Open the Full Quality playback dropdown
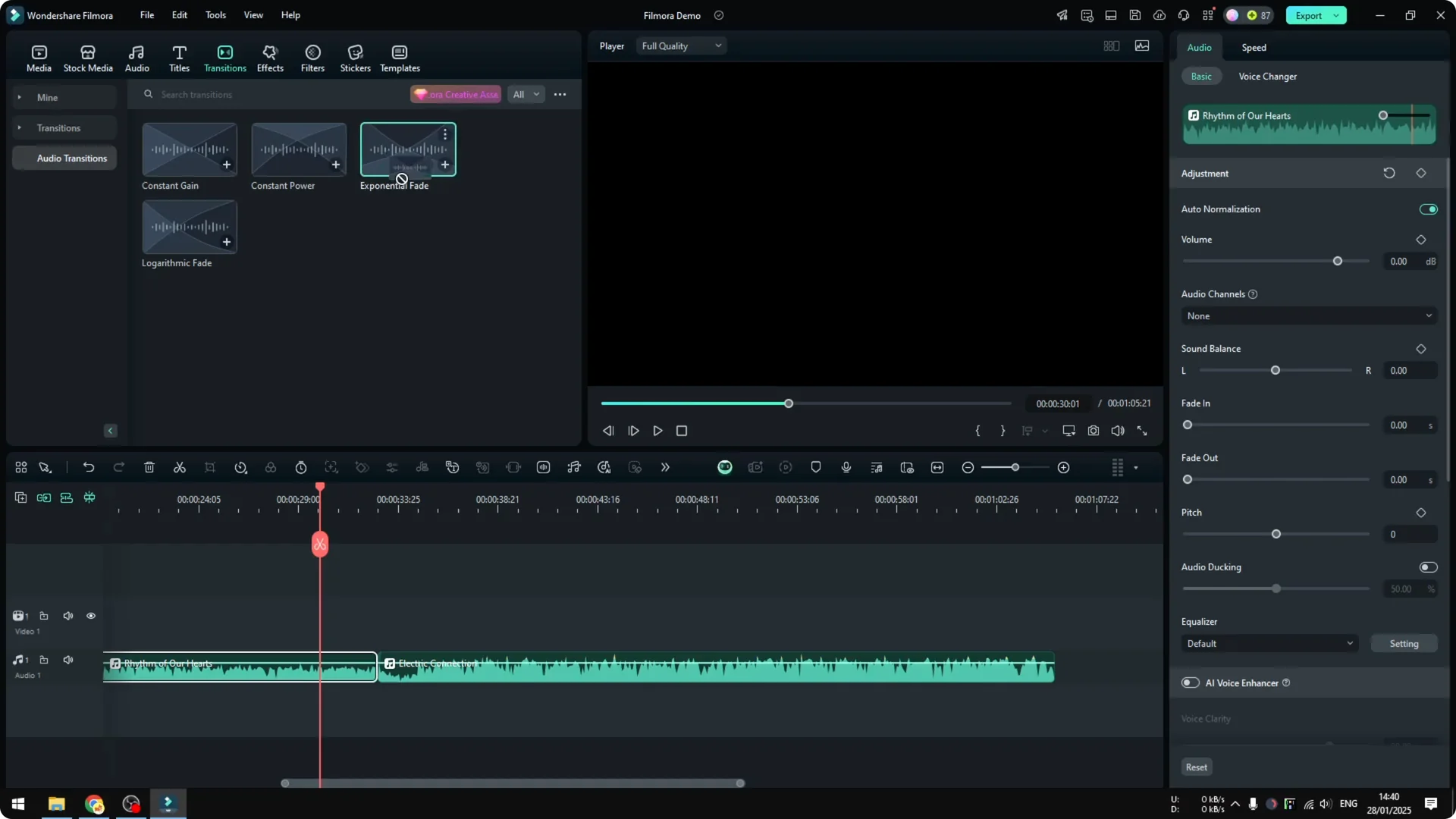 pos(680,45)
